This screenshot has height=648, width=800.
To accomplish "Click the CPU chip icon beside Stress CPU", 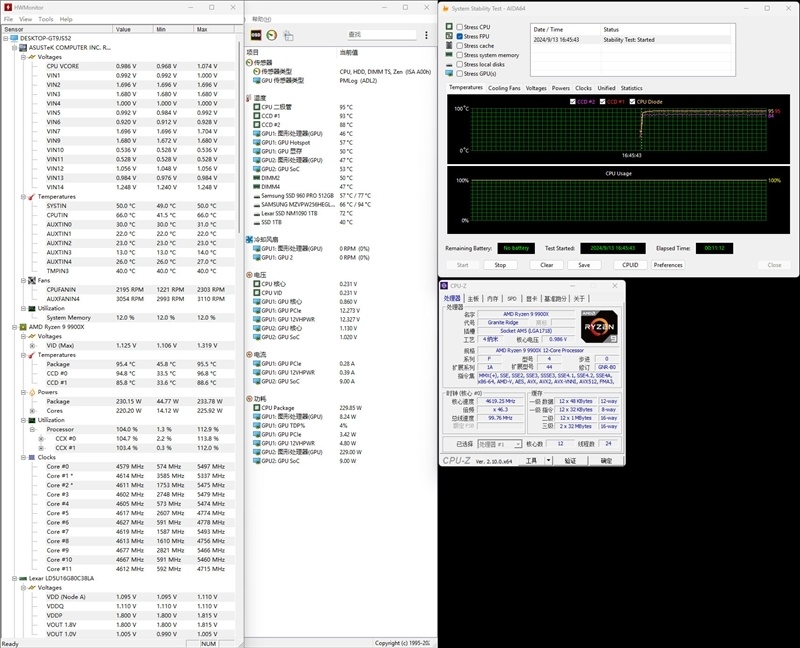I will (449, 27).
